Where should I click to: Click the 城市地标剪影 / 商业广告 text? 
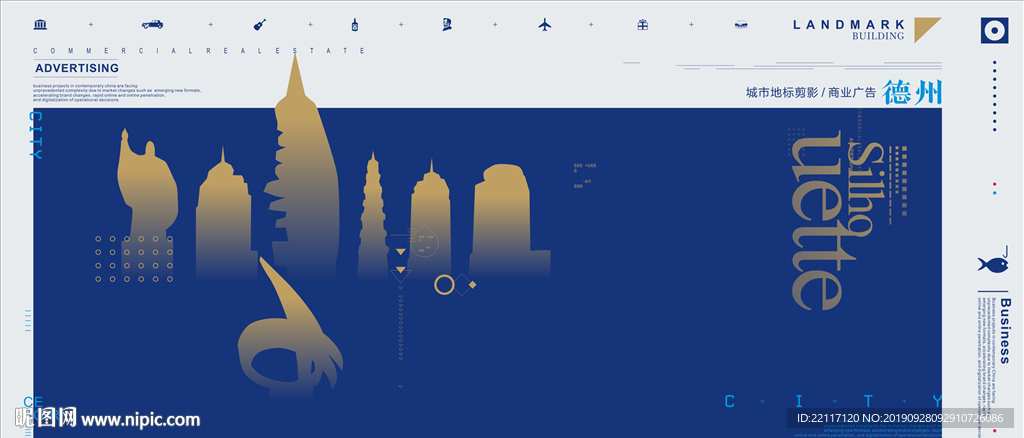(810, 93)
